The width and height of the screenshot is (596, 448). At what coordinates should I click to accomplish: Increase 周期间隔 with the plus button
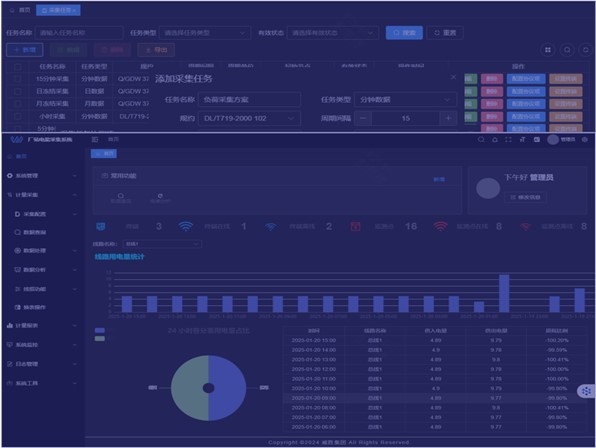(448, 118)
